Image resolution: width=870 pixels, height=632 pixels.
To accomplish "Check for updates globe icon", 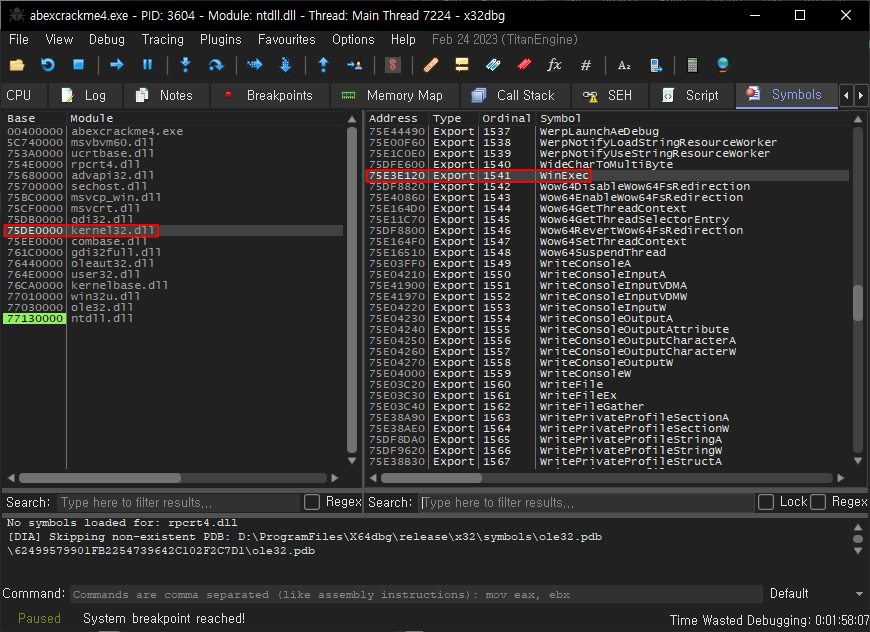I will (x=723, y=65).
